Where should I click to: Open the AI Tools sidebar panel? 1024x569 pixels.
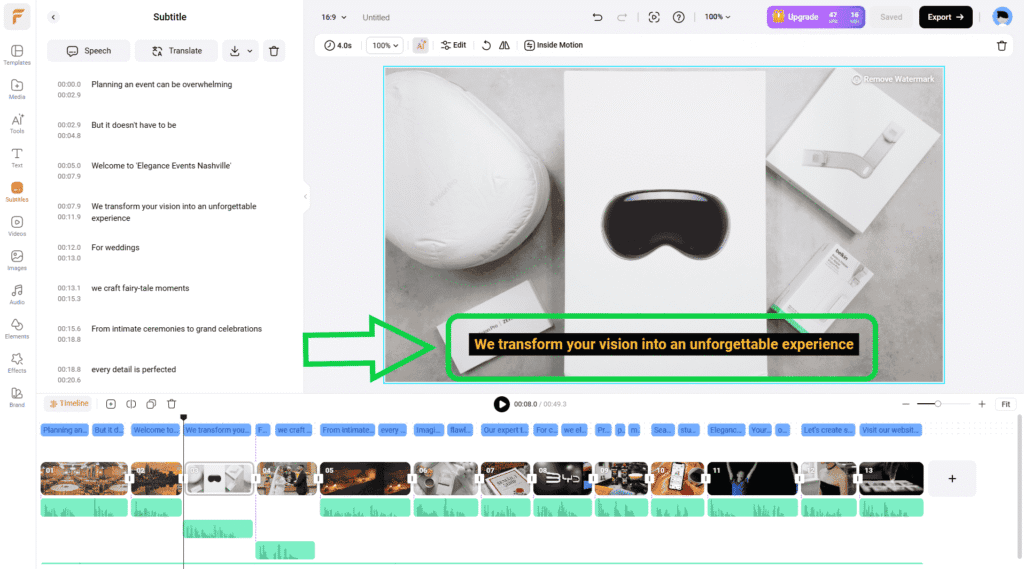(17, 123)
